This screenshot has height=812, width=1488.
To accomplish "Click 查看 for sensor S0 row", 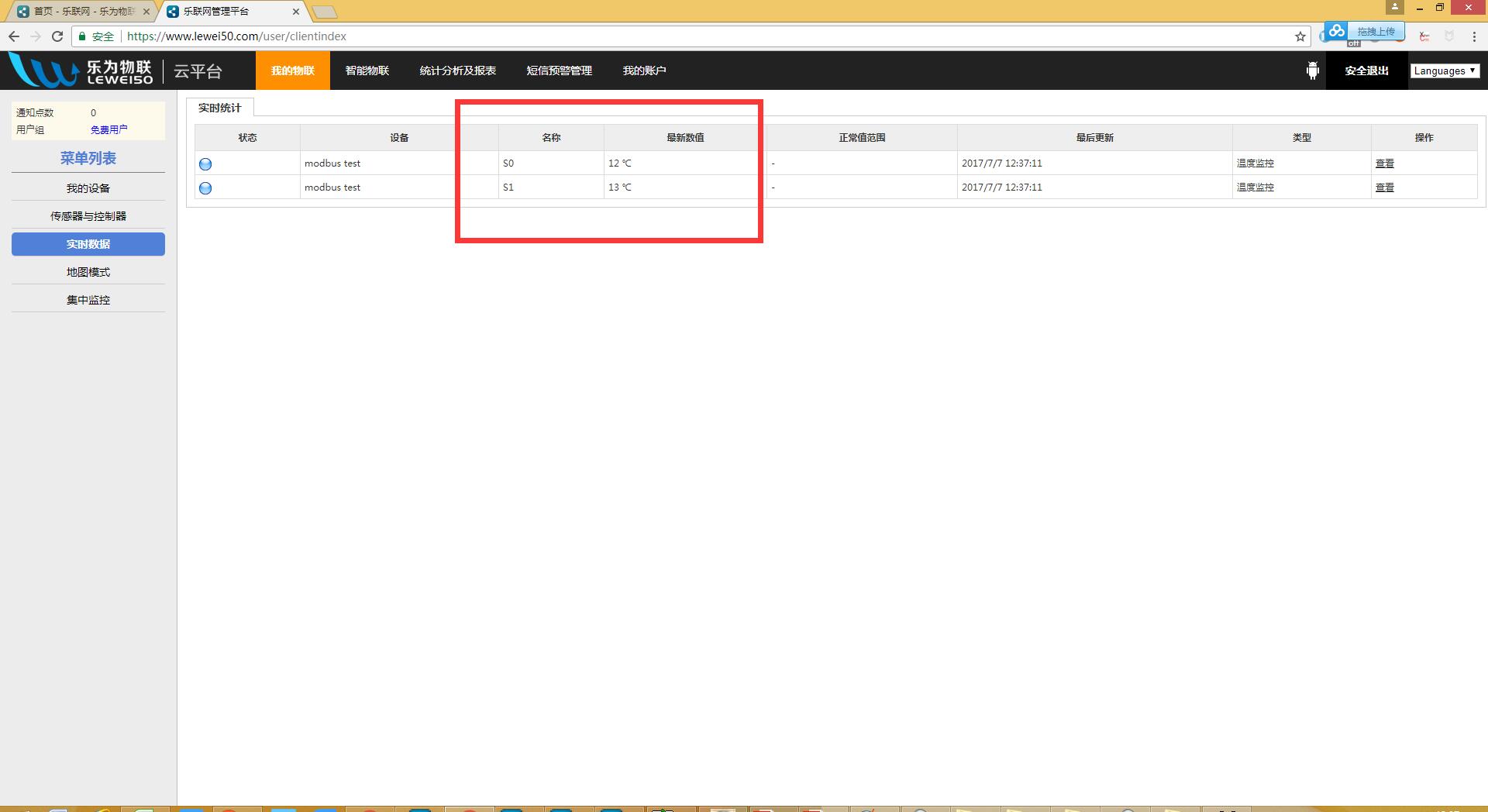I will (x=1385, y=163).
